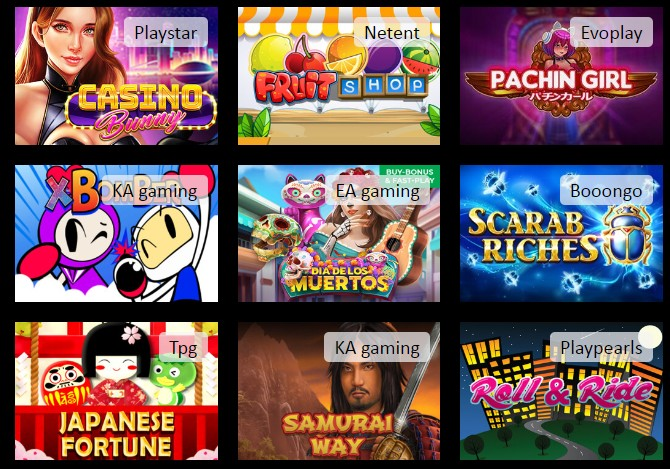This screenshot has height=469, width=670.
Task: Click the Netent provider label
Action: click(x=392, y=32)
